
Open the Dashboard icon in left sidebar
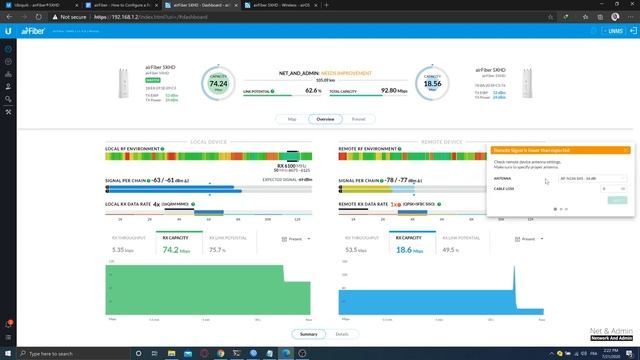coord(8,49)
